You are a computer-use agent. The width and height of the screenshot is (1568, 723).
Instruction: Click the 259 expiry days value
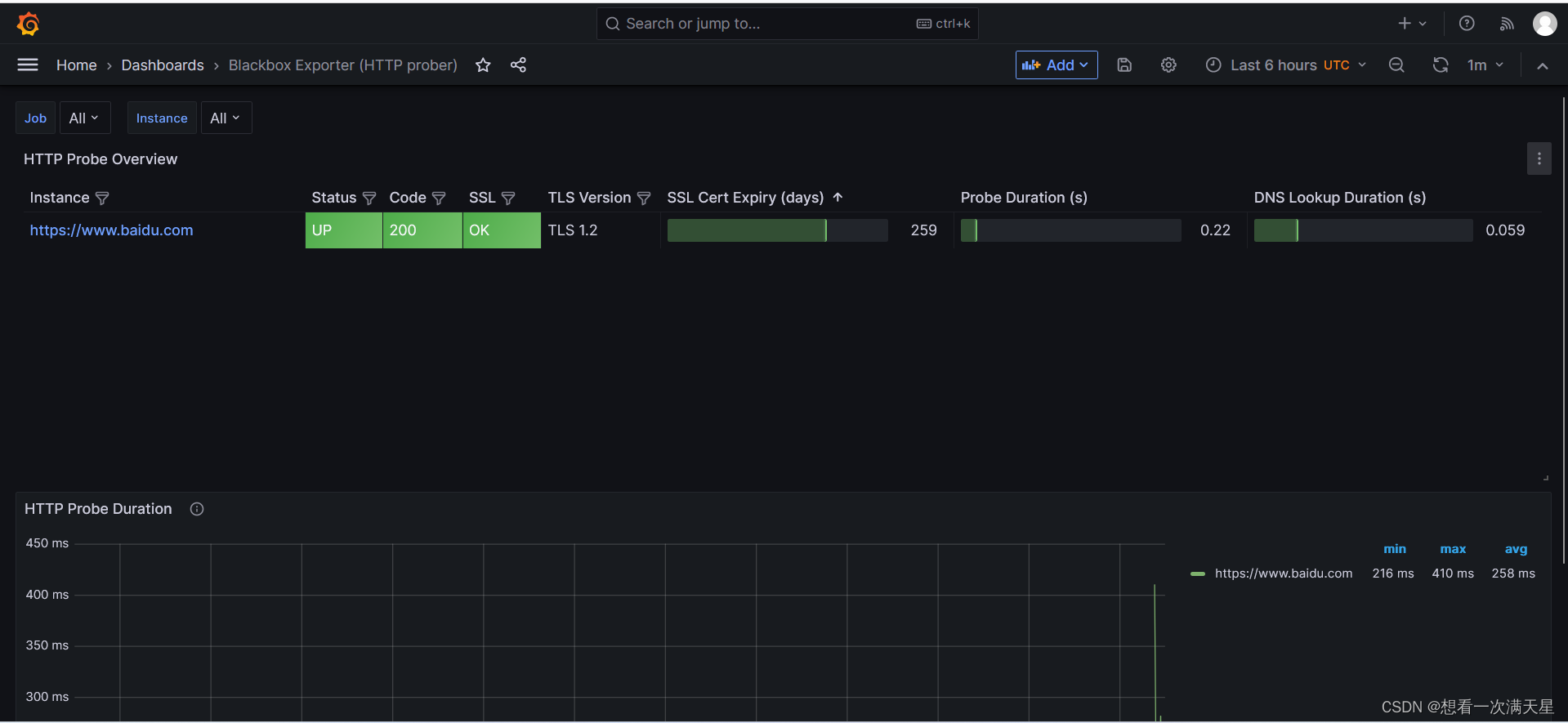[923, 230]
